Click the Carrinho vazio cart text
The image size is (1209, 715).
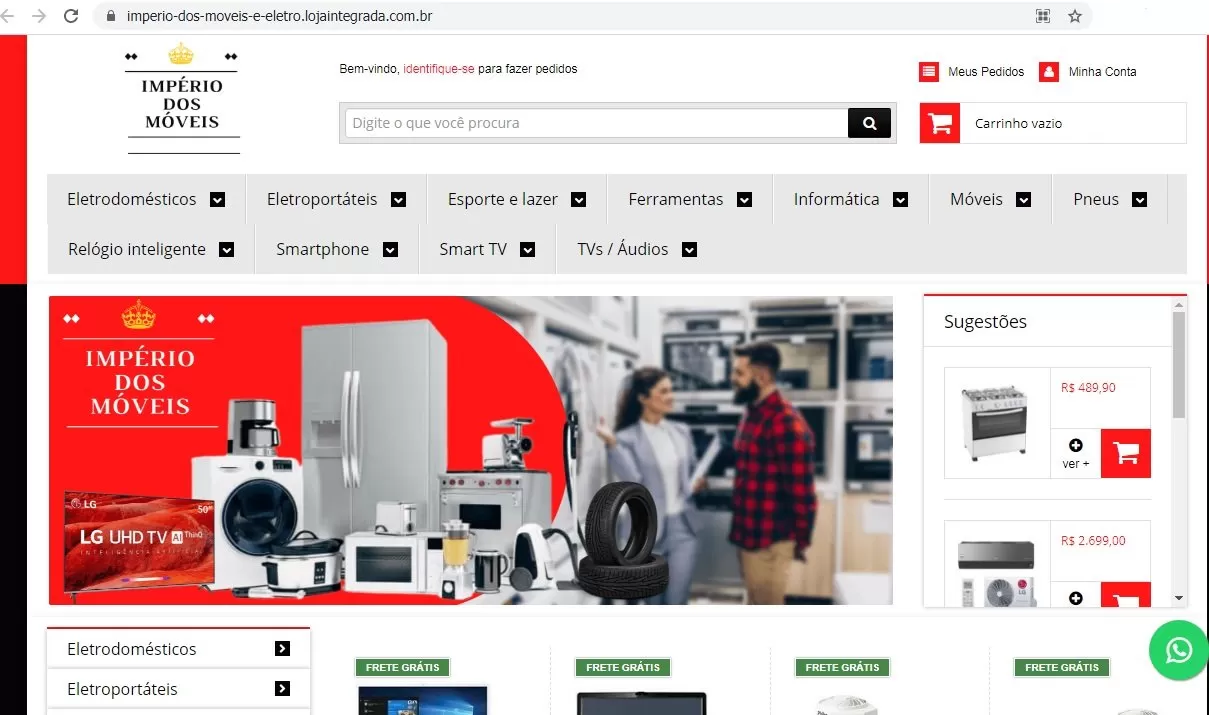click(1018, 124)
